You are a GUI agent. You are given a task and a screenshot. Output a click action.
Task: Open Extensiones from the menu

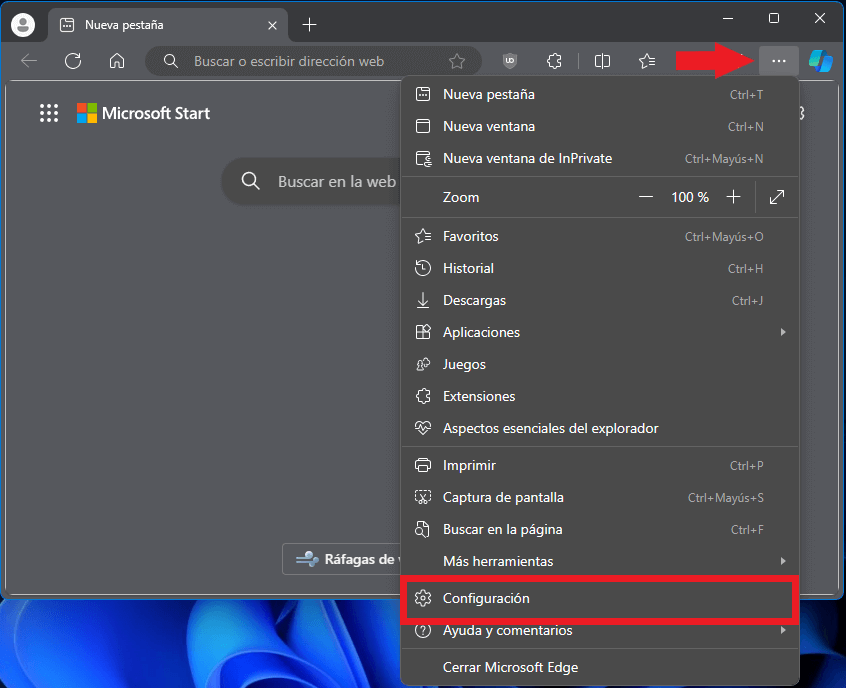pyautogui.click(x=600, y=396)
